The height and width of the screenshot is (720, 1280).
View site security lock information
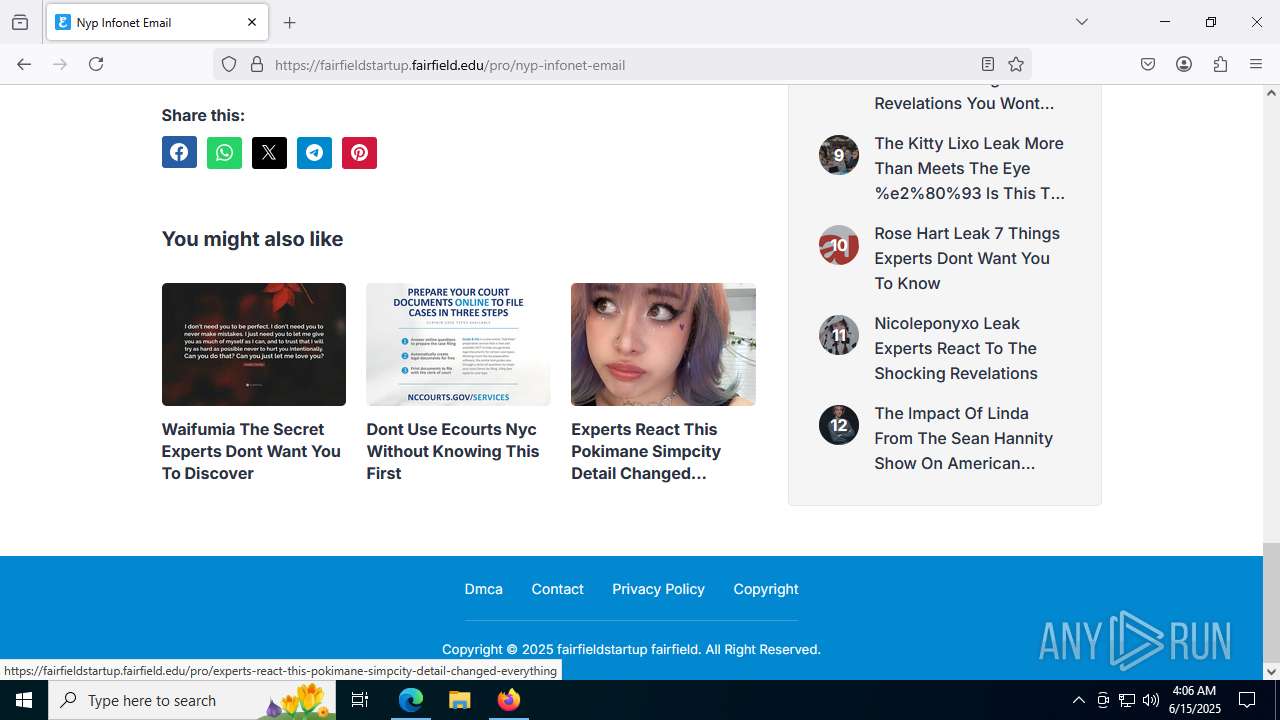pos(257,64)
